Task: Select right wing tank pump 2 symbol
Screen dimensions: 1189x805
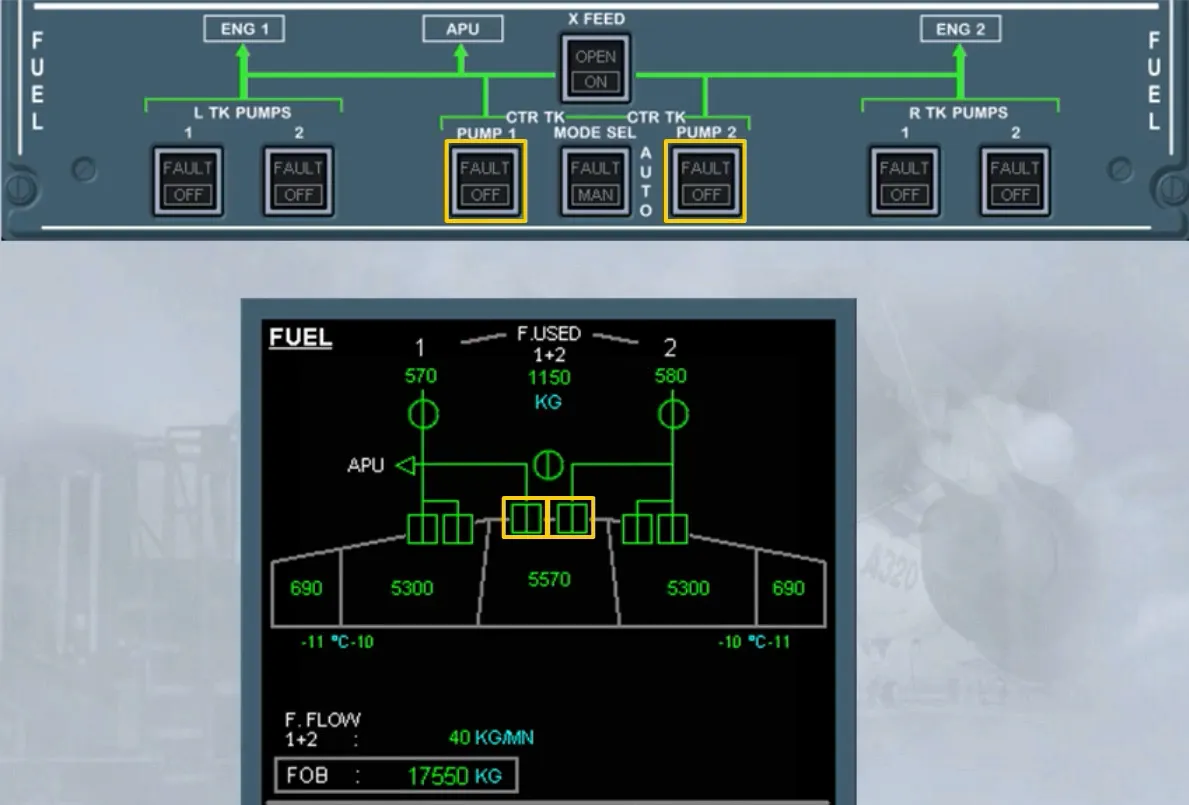Action: [x=673, y=529]
